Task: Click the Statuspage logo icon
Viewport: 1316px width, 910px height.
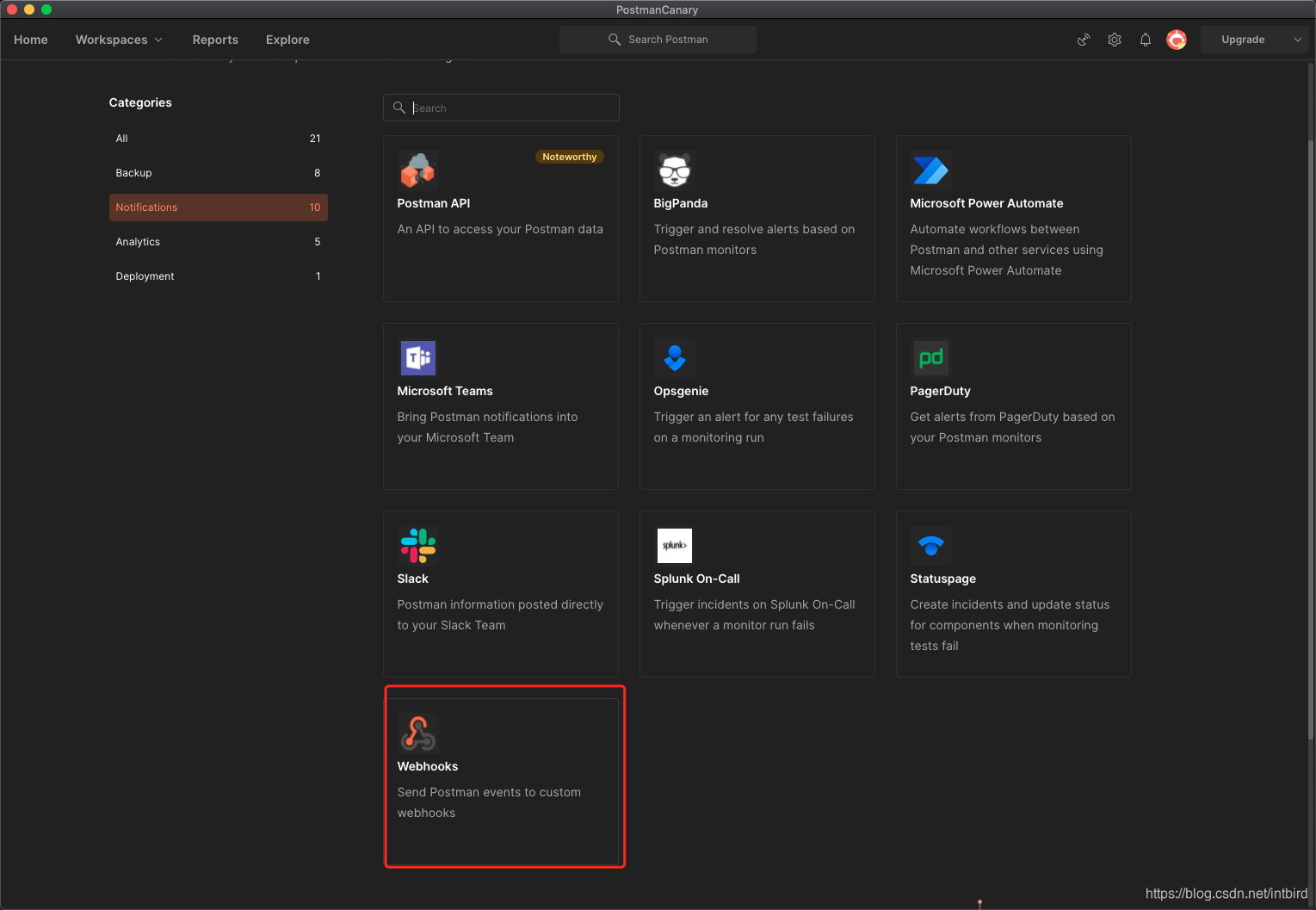Action: (x=931, y=546)
